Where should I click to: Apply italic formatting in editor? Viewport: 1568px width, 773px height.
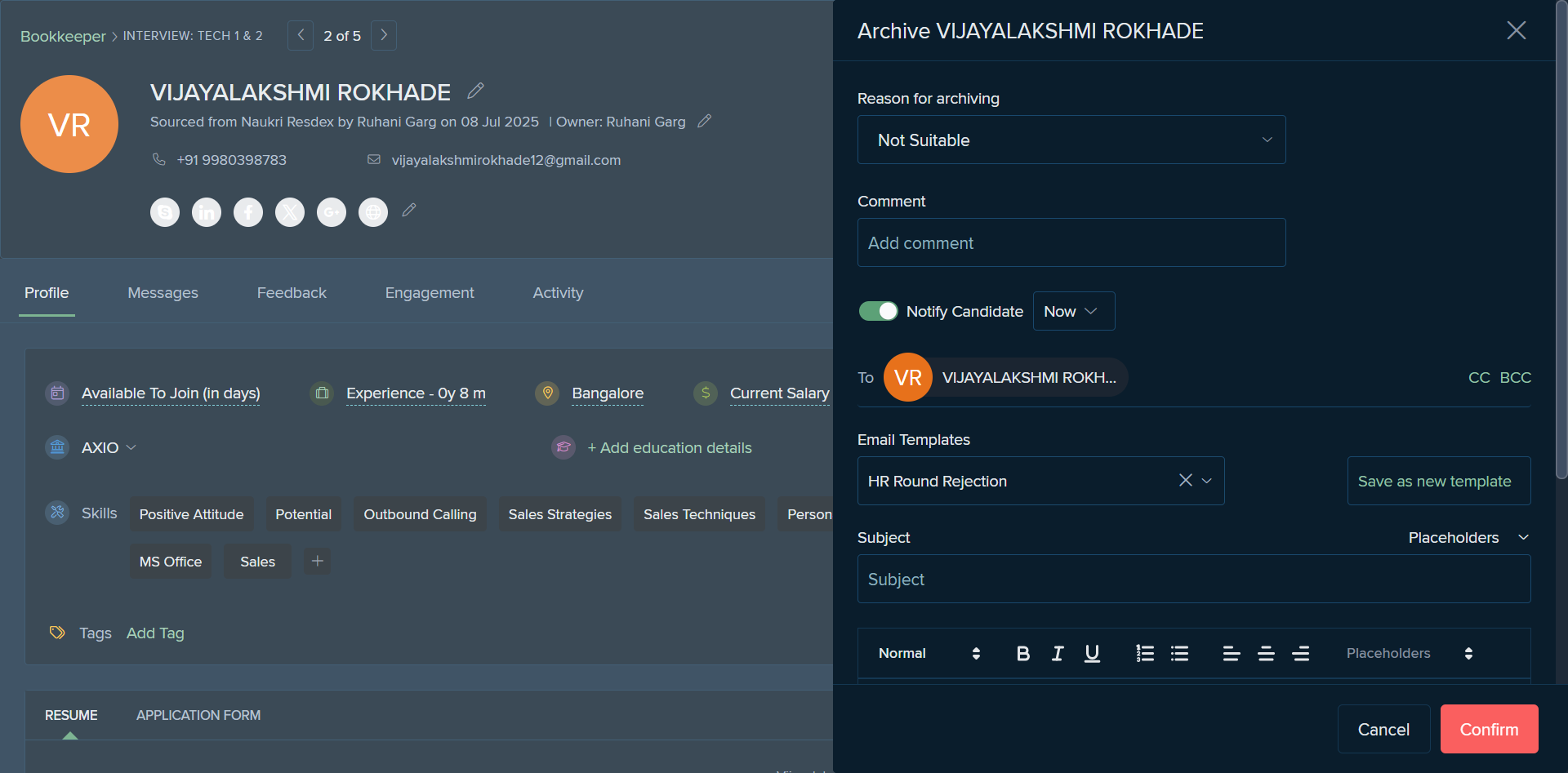point(1058,653)
